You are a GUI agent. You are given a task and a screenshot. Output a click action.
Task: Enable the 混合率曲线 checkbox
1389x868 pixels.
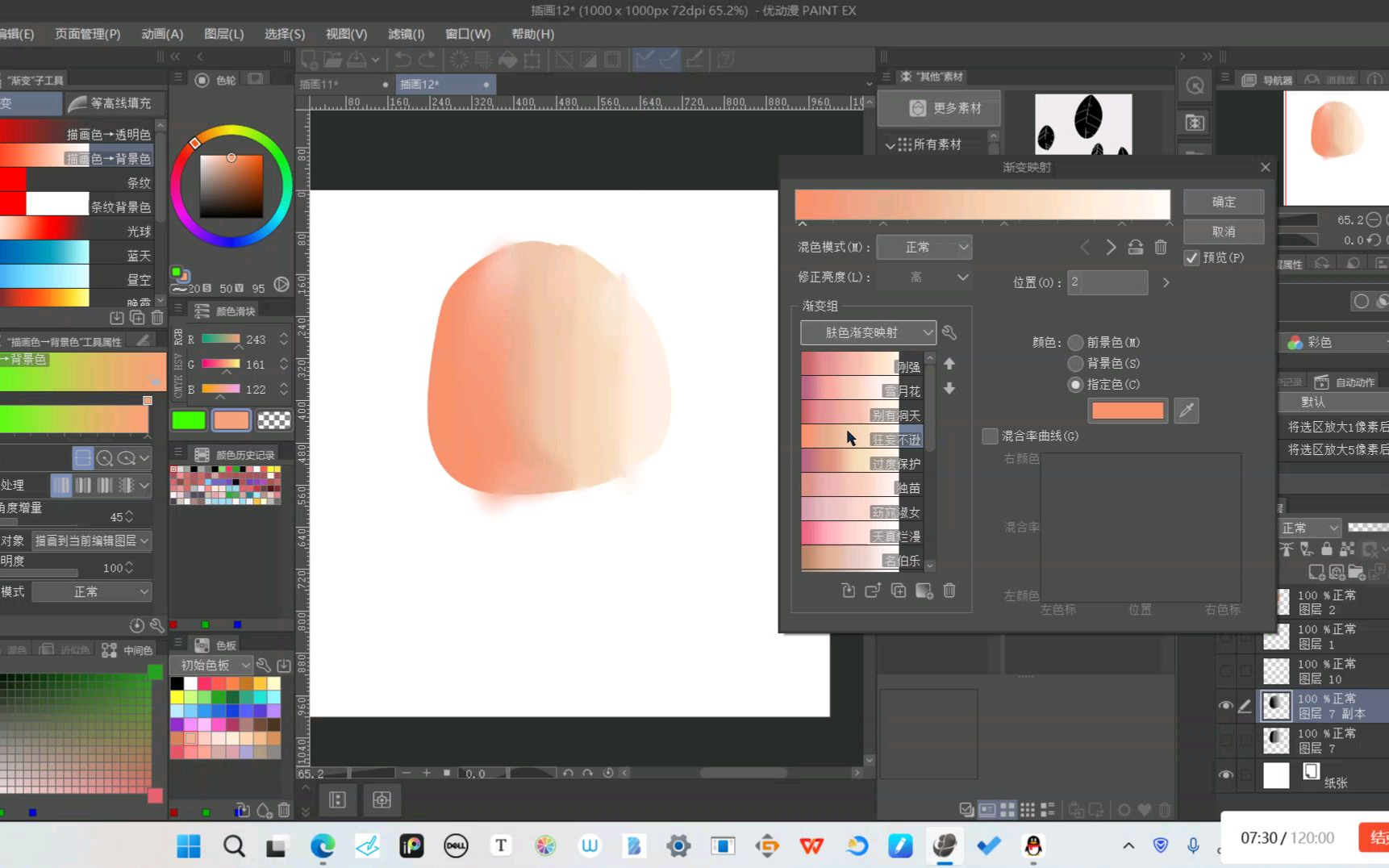[990, 436]
